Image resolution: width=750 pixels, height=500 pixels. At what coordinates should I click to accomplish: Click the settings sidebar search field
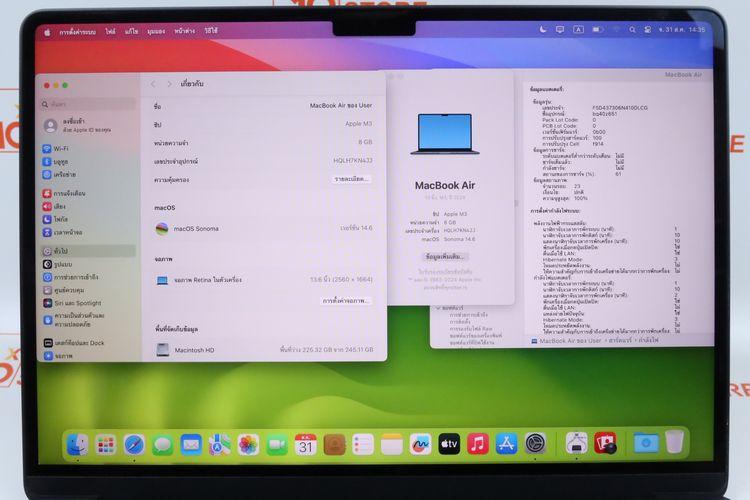88,104
